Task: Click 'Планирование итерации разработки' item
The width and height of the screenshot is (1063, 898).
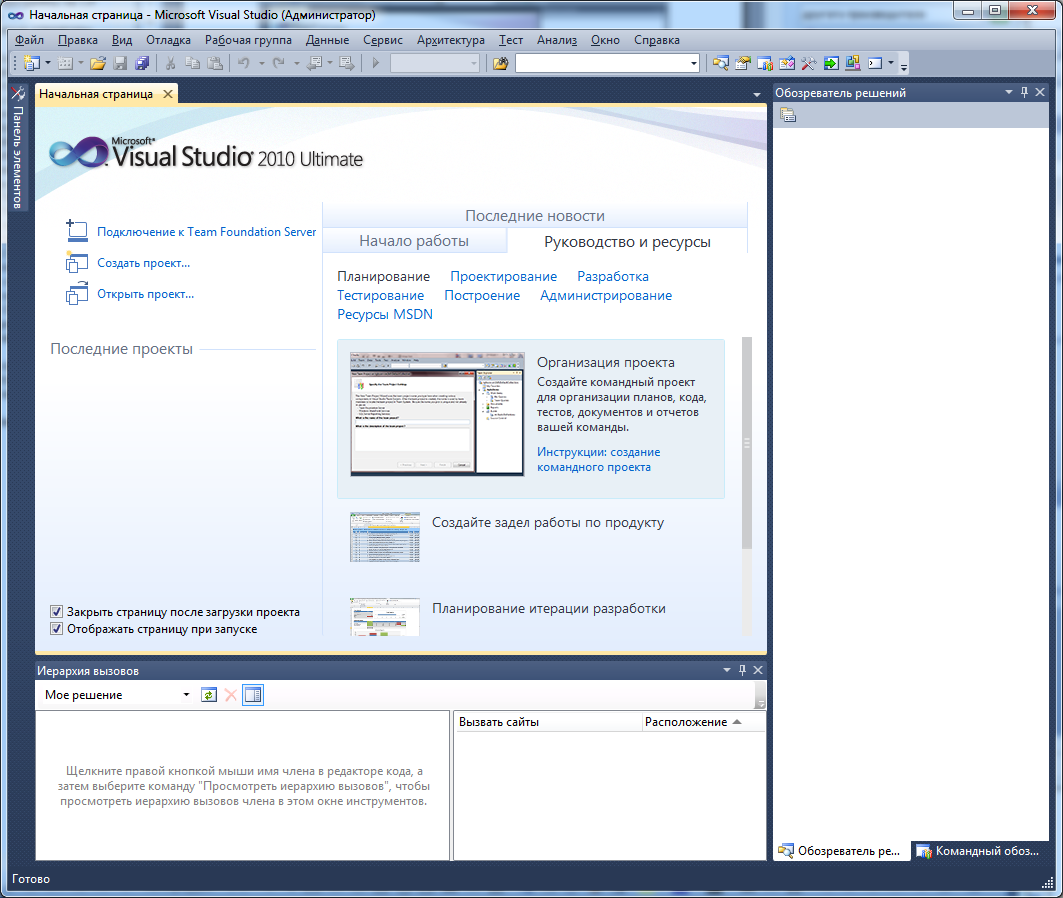Action: coord(548,609)
